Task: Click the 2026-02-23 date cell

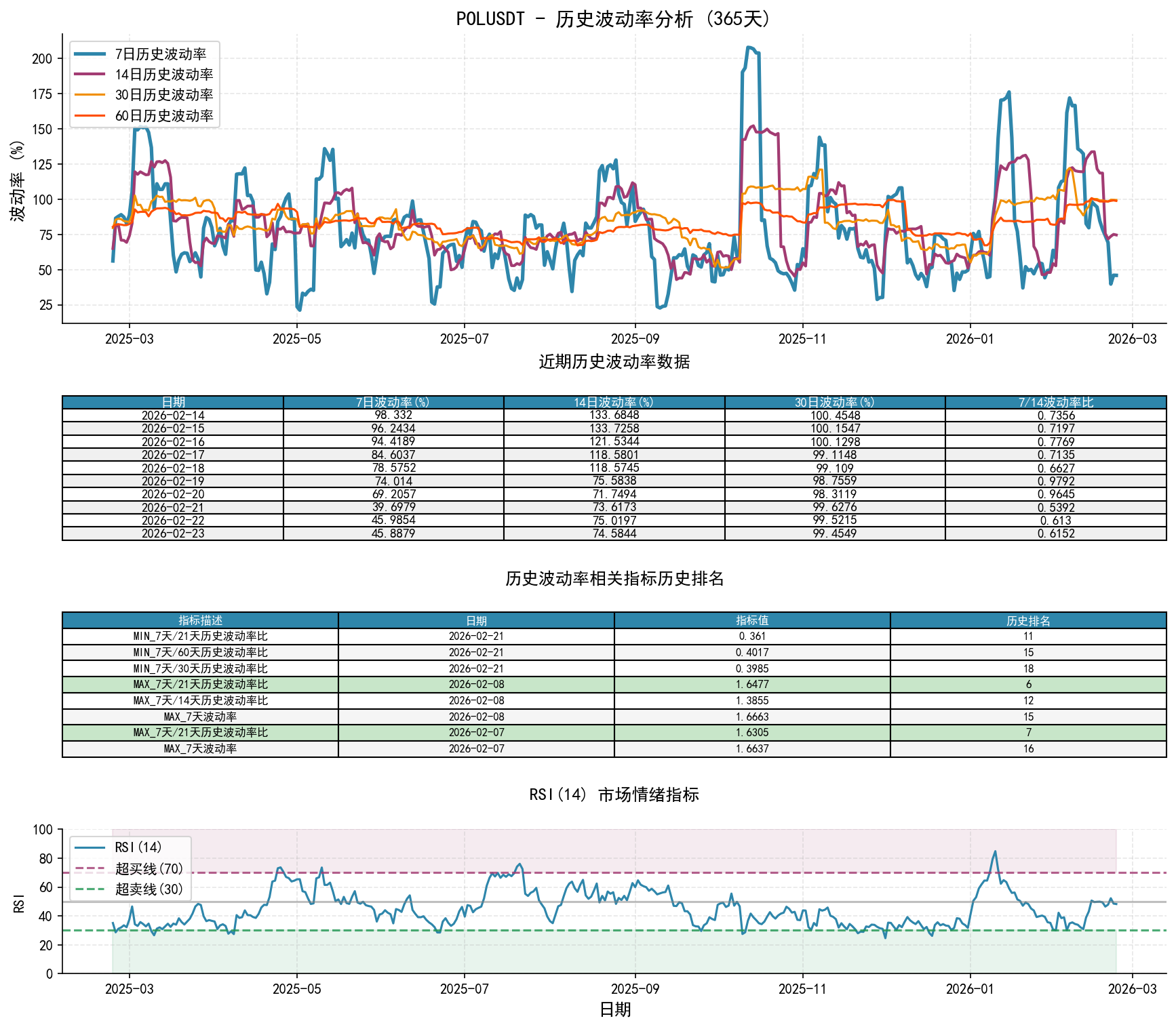Action: (x=173, y=533)
